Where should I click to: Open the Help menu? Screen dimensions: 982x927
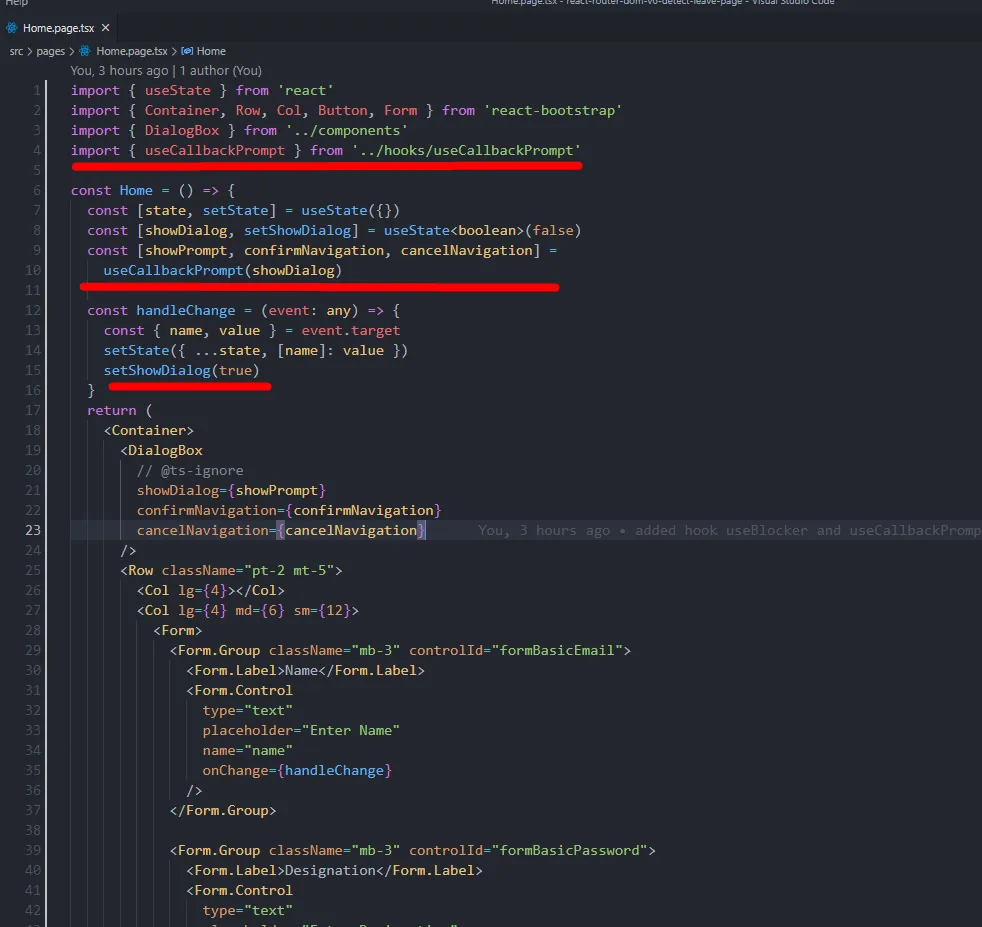click(x=17, y=3)
